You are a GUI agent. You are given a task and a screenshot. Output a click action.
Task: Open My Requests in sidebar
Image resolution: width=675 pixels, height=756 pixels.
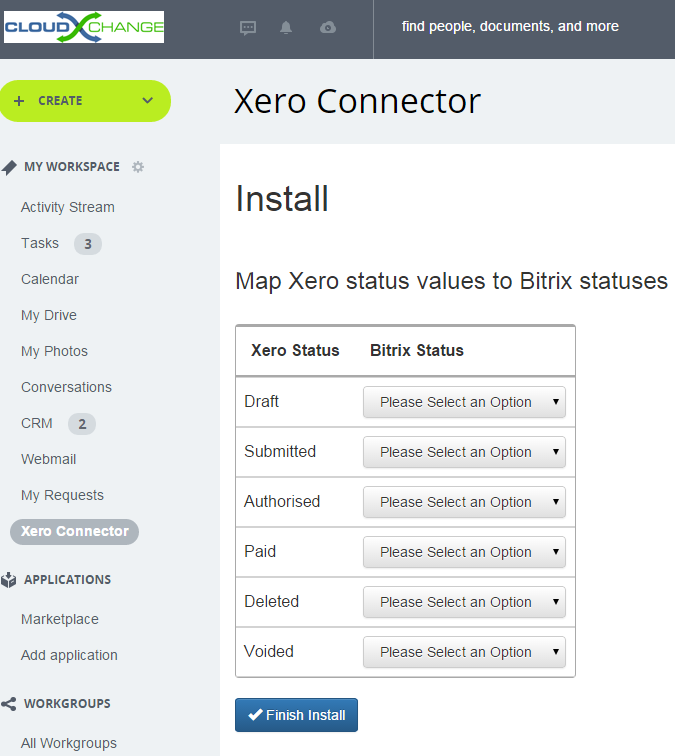(x=62, y=496)
